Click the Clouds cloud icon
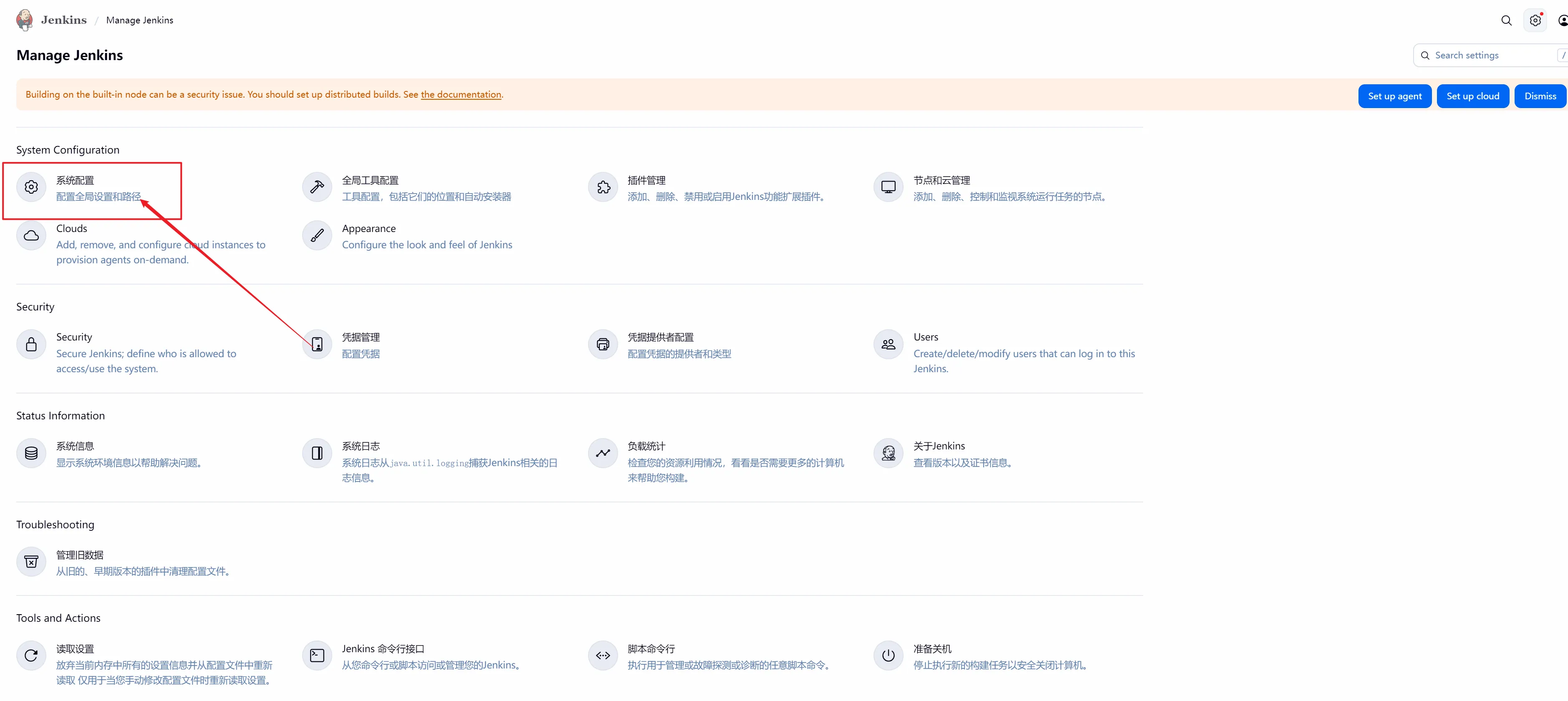 click(x=31, y=235)
